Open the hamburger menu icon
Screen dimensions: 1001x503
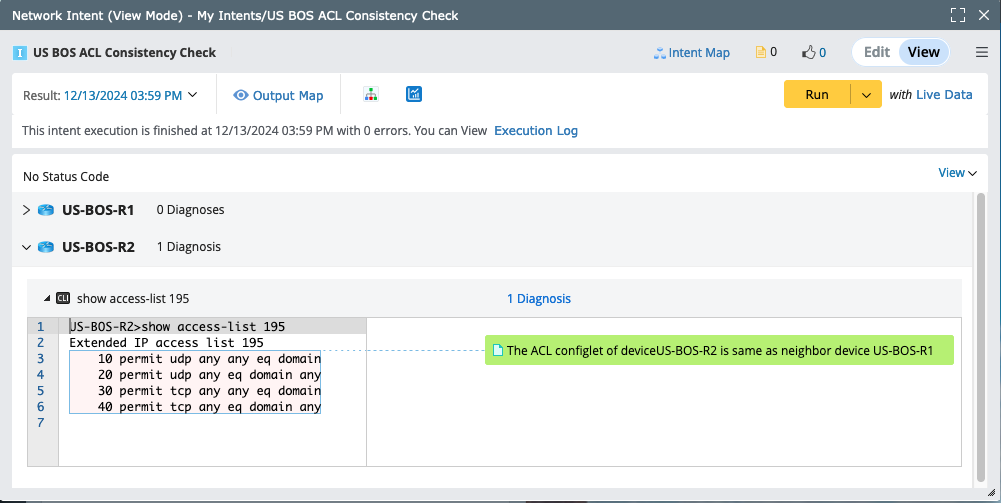(x=982, y=52)
